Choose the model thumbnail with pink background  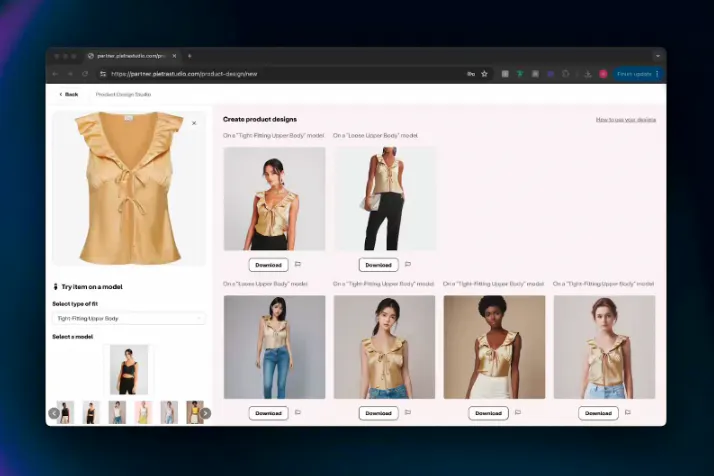click(143, 412)
